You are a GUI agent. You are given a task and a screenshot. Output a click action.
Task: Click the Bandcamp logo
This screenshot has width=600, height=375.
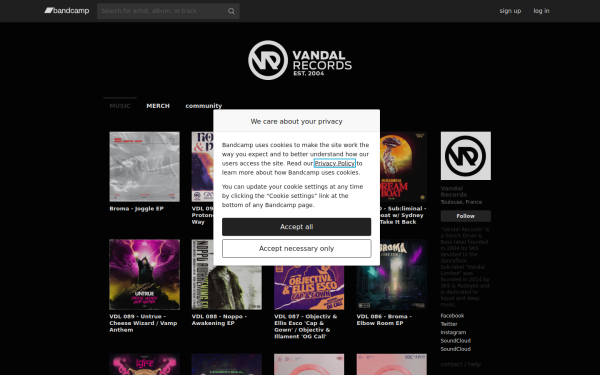pyautogui.click(x=67, y=11)
